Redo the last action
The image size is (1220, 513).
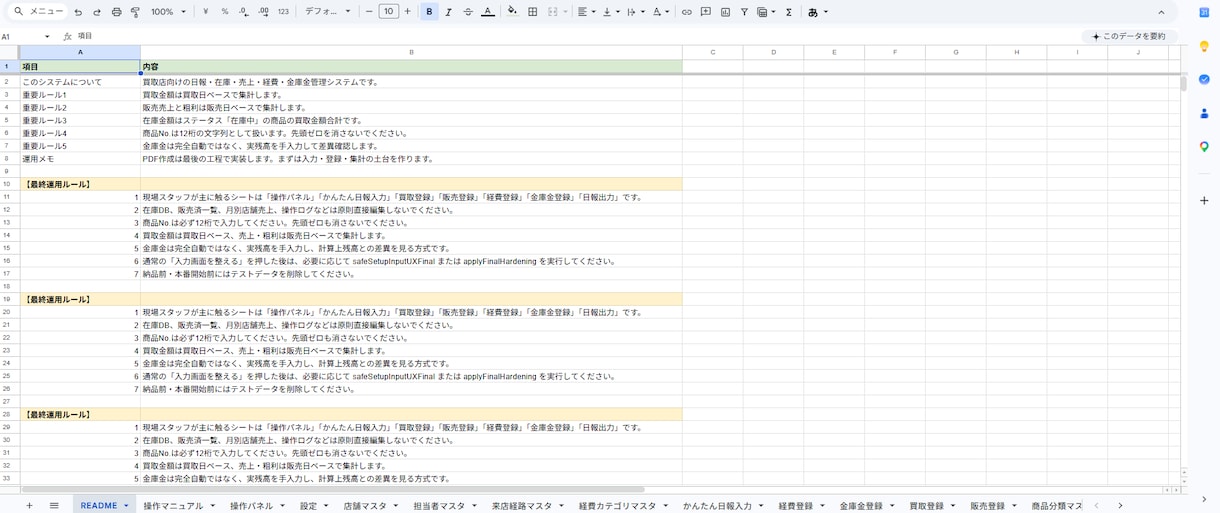[x=97, y=12]
